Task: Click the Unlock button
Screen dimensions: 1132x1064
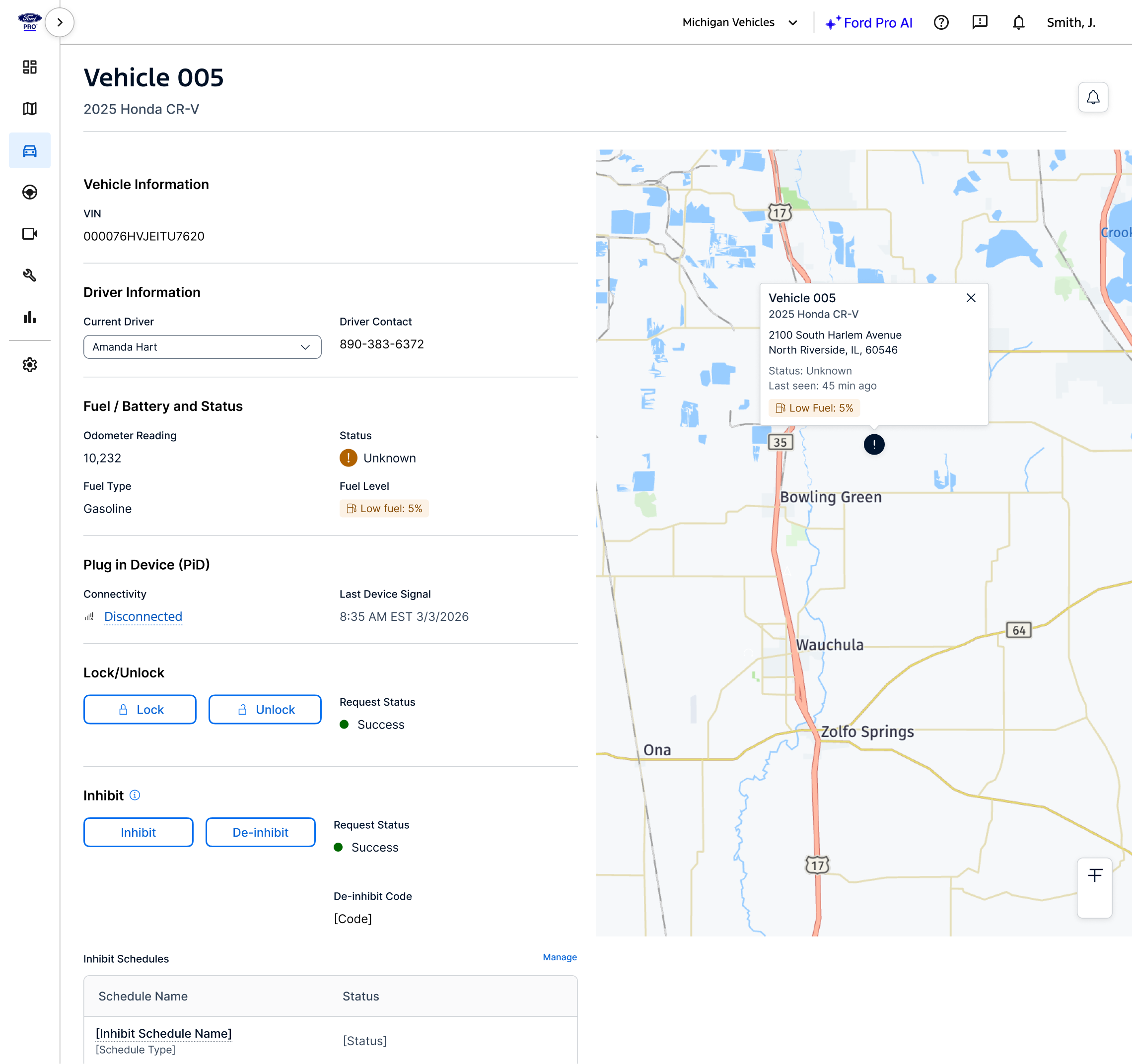Action: click(265, 709)
